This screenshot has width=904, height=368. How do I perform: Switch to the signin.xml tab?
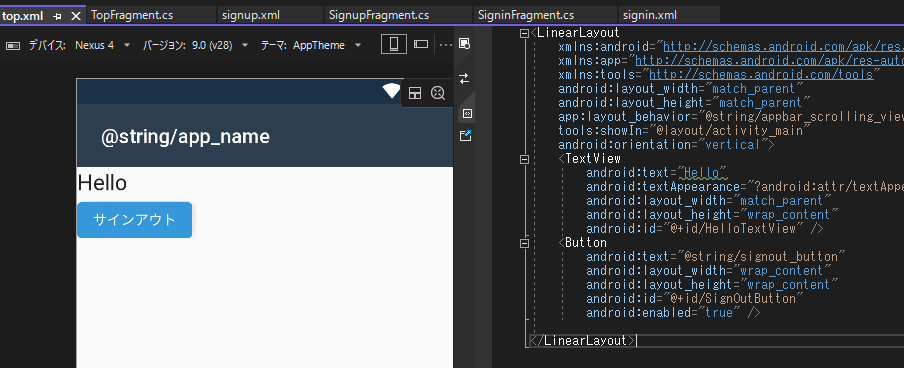[x=650, y=16]
